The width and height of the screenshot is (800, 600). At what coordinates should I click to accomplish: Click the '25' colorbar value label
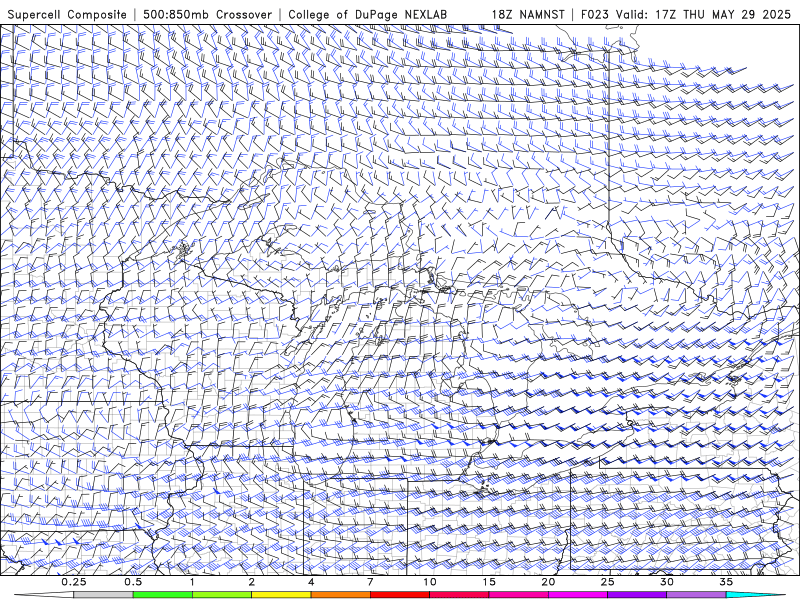tap(607, 582)
